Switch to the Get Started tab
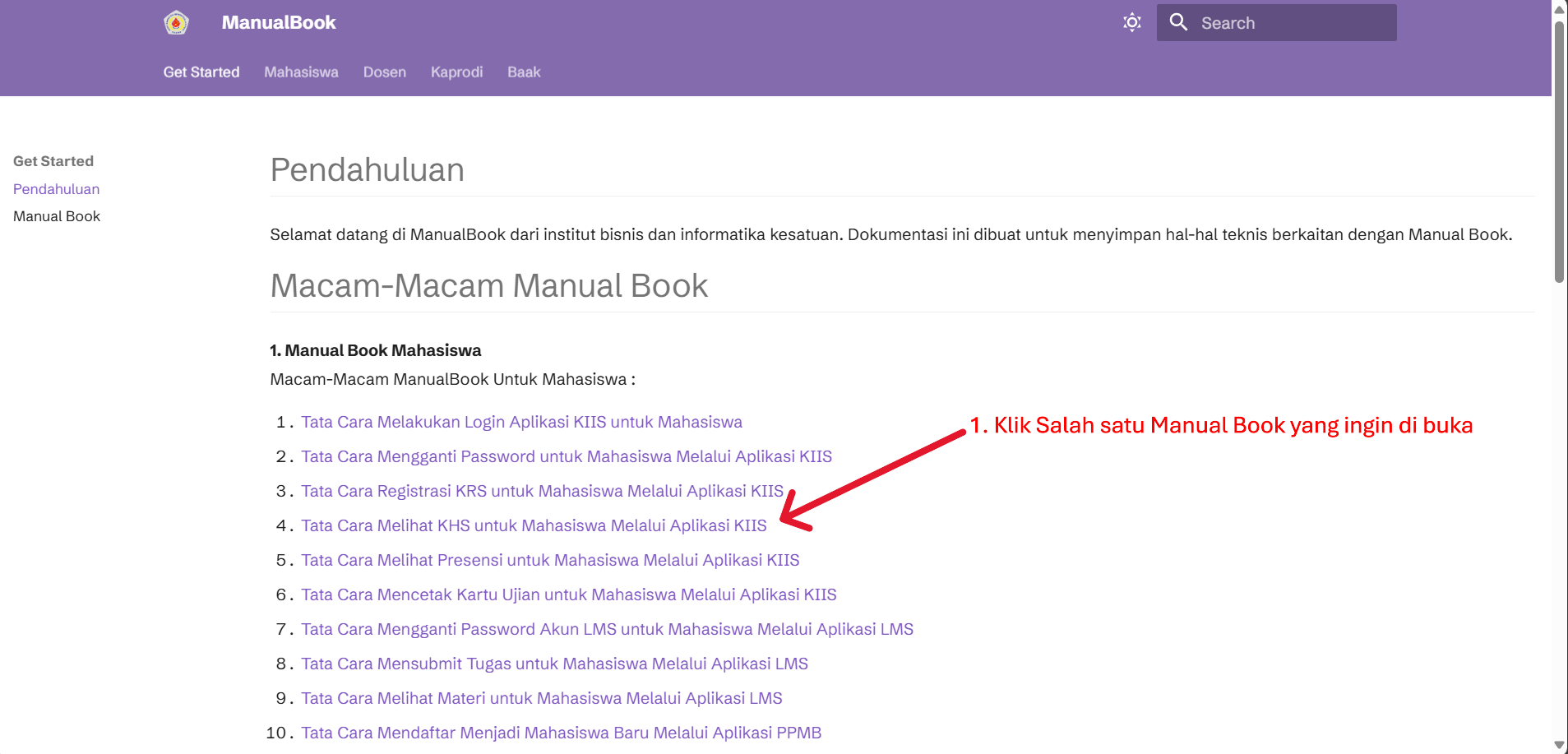Screen dimensions: 1568x754 pyautogui.click(x=201, y=72)
